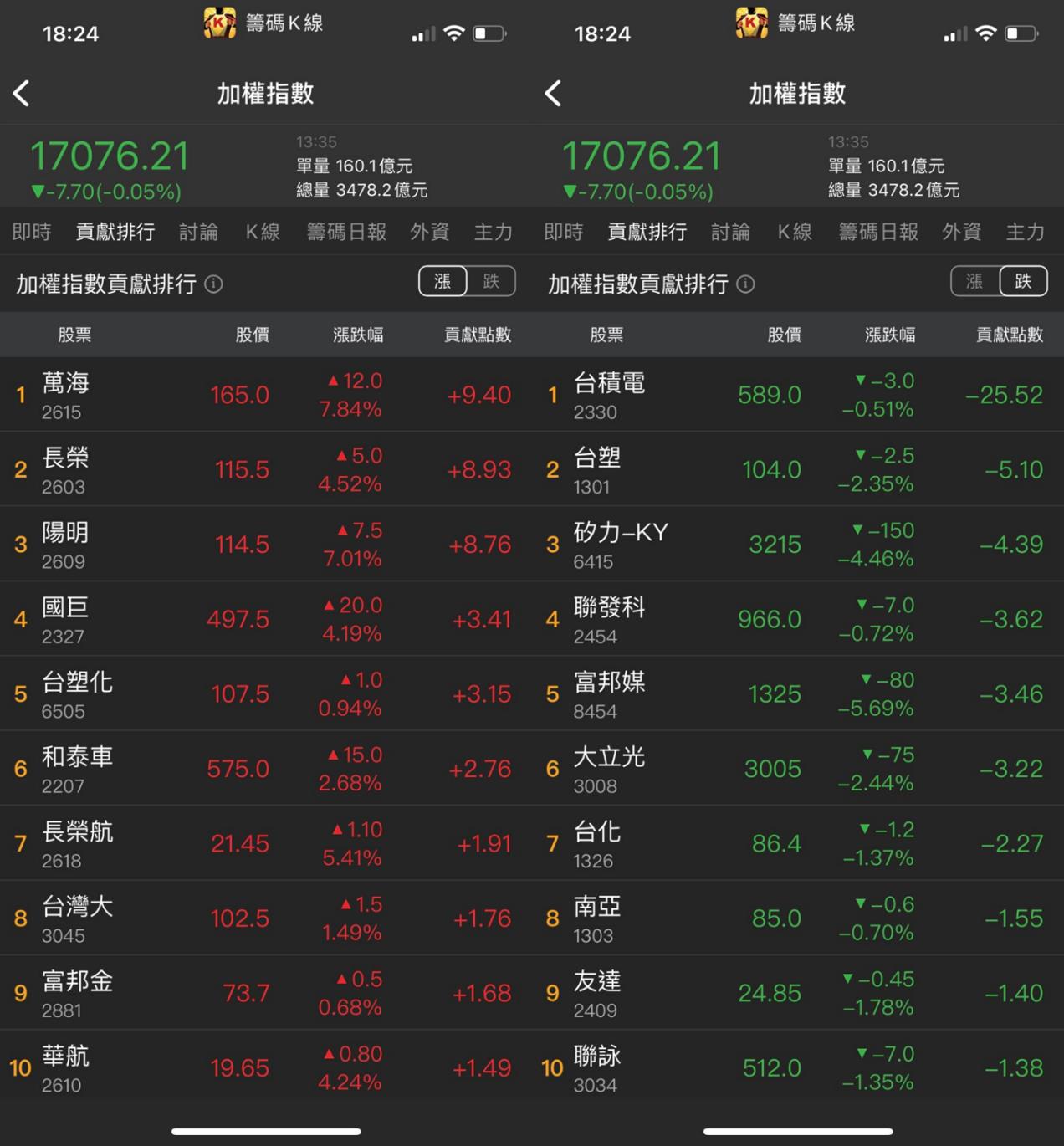Open stock row 聯詠 3034
Image resolution: width=1064 pixels, height=1146 pixels.
coord(798,1067)
